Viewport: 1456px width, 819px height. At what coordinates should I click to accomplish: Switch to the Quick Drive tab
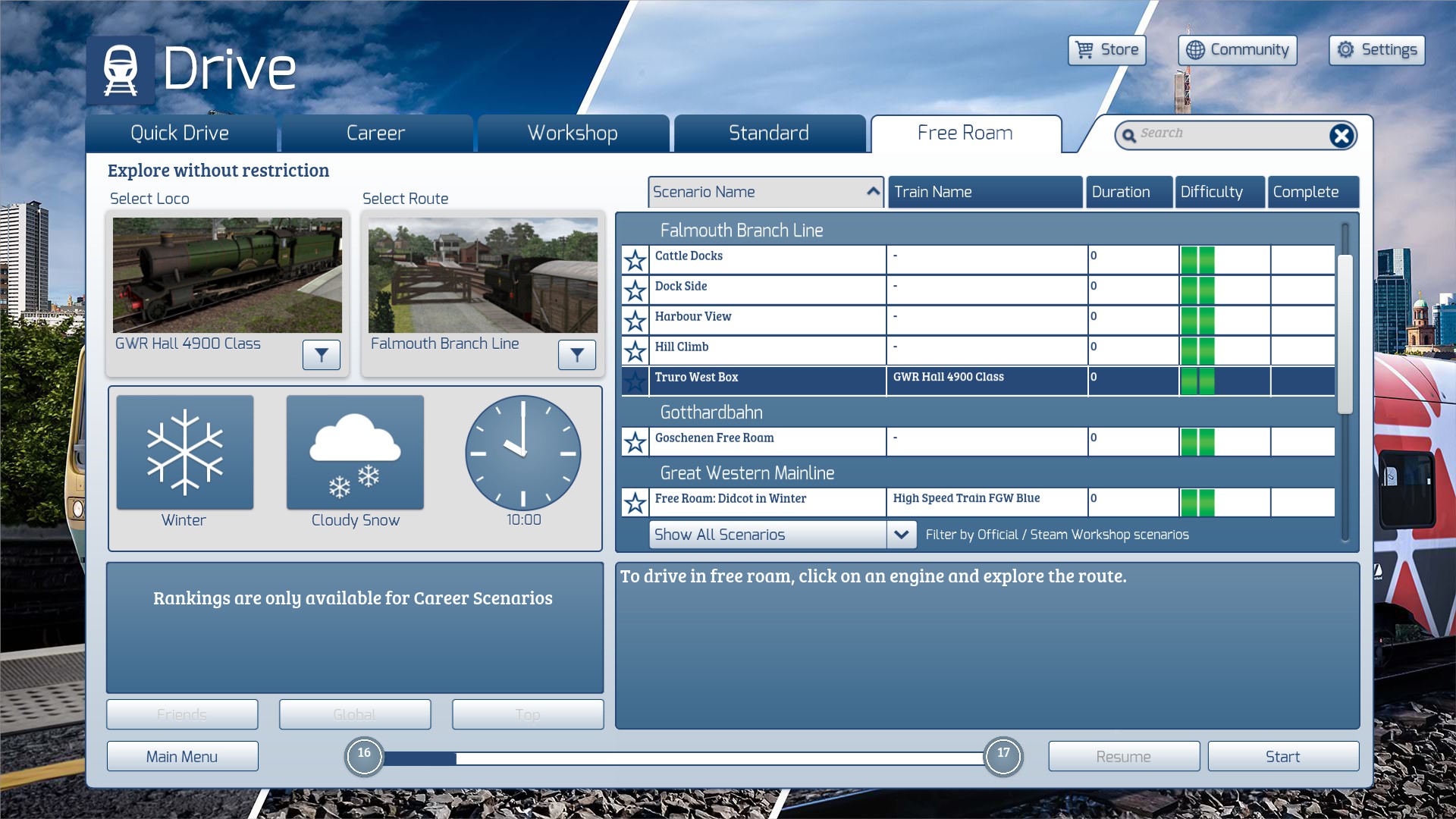pos(180,133)
